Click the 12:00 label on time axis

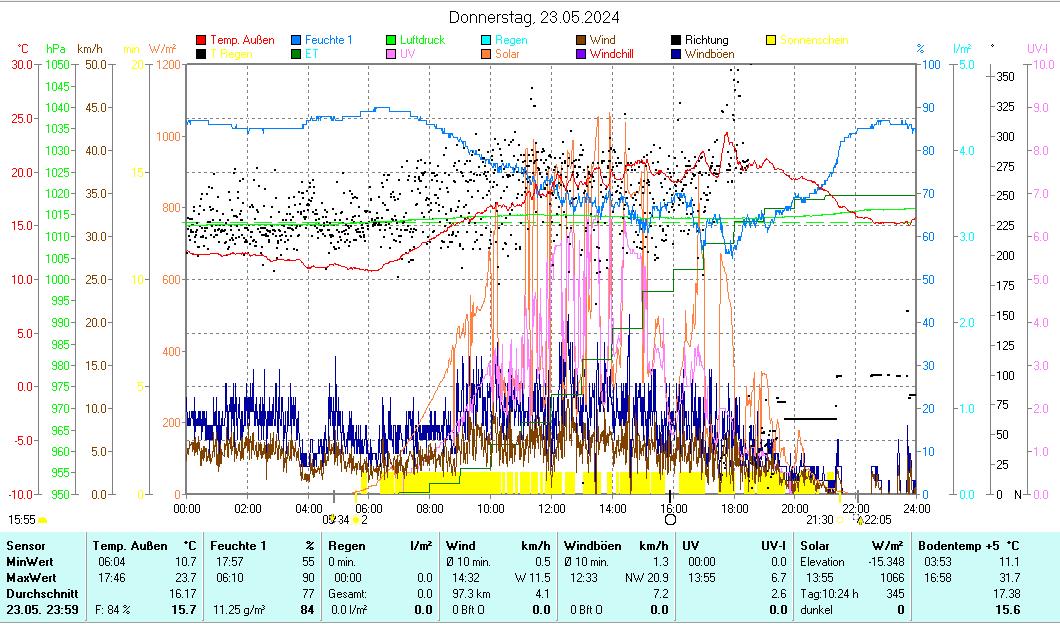[x=551, y=508]
